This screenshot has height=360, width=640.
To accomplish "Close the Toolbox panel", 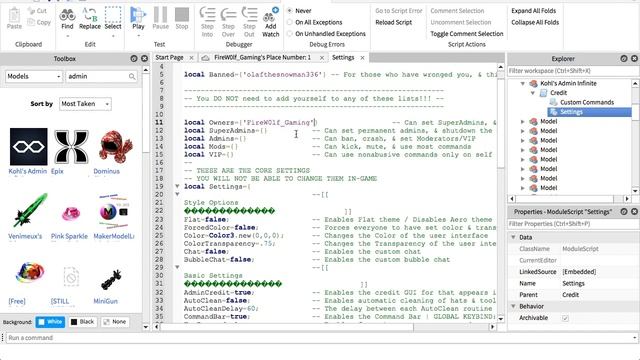I will point(144,58).
